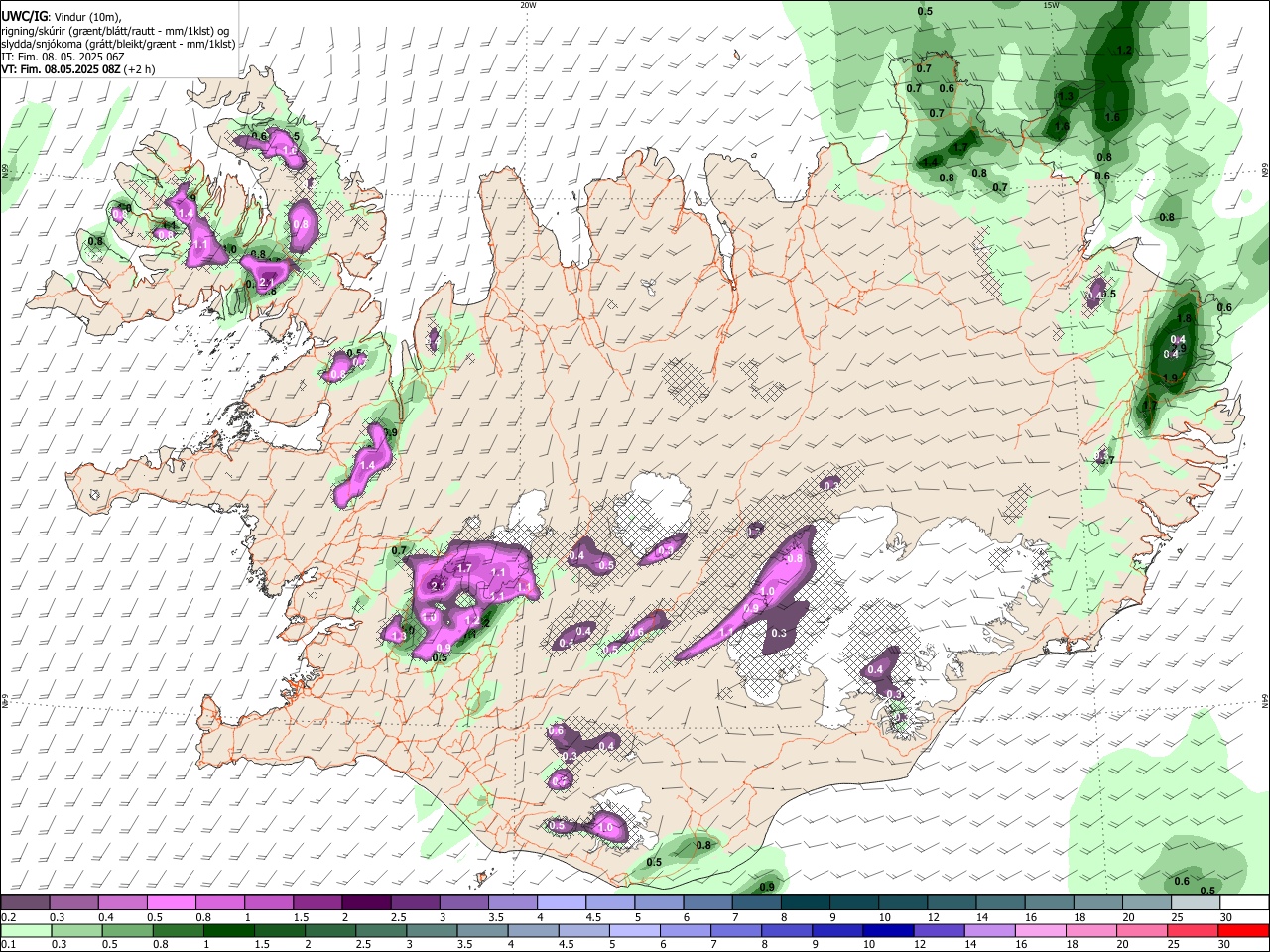The width and height of the screenshot is (1270, 952).
Task: Click the 15W longitude label
Action: pos(1051,4)
